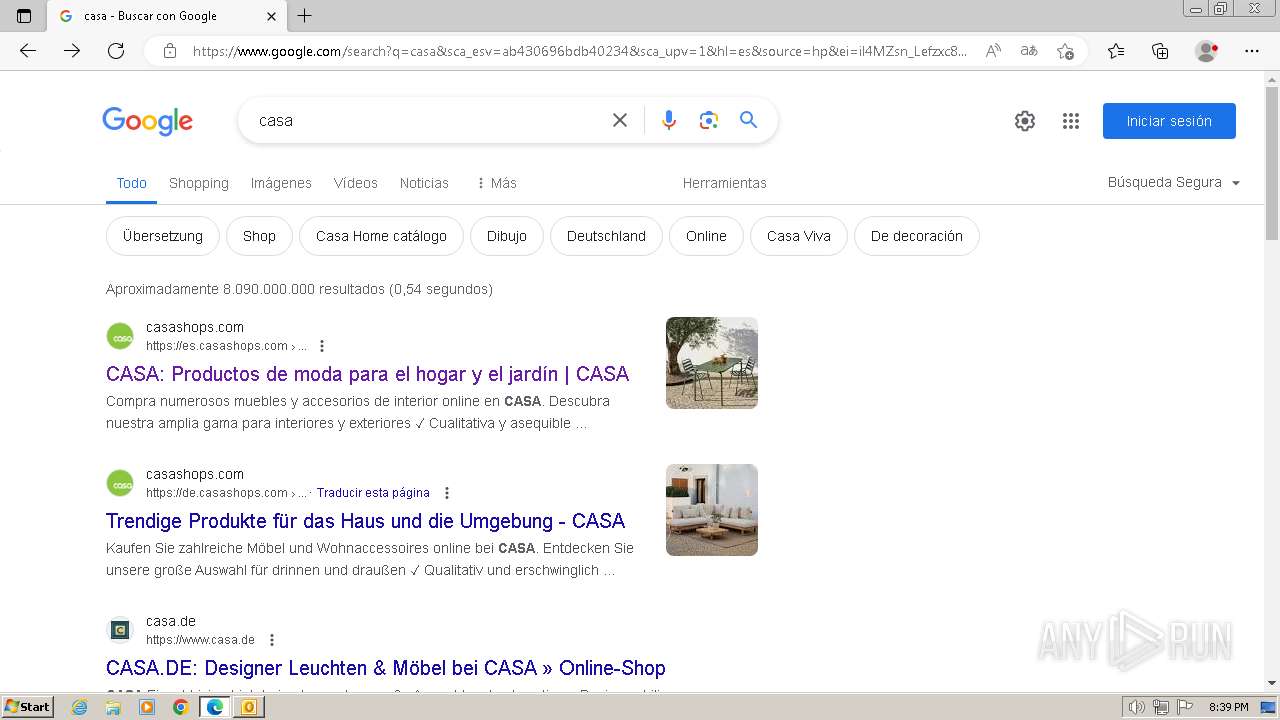Select the Shop suggestion chip

[x=259, y=236]
